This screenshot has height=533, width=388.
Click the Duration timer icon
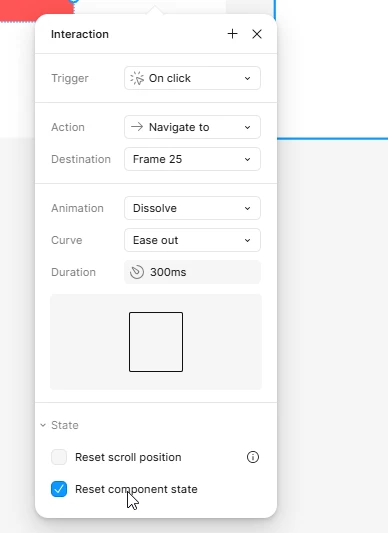click(137, 272)
